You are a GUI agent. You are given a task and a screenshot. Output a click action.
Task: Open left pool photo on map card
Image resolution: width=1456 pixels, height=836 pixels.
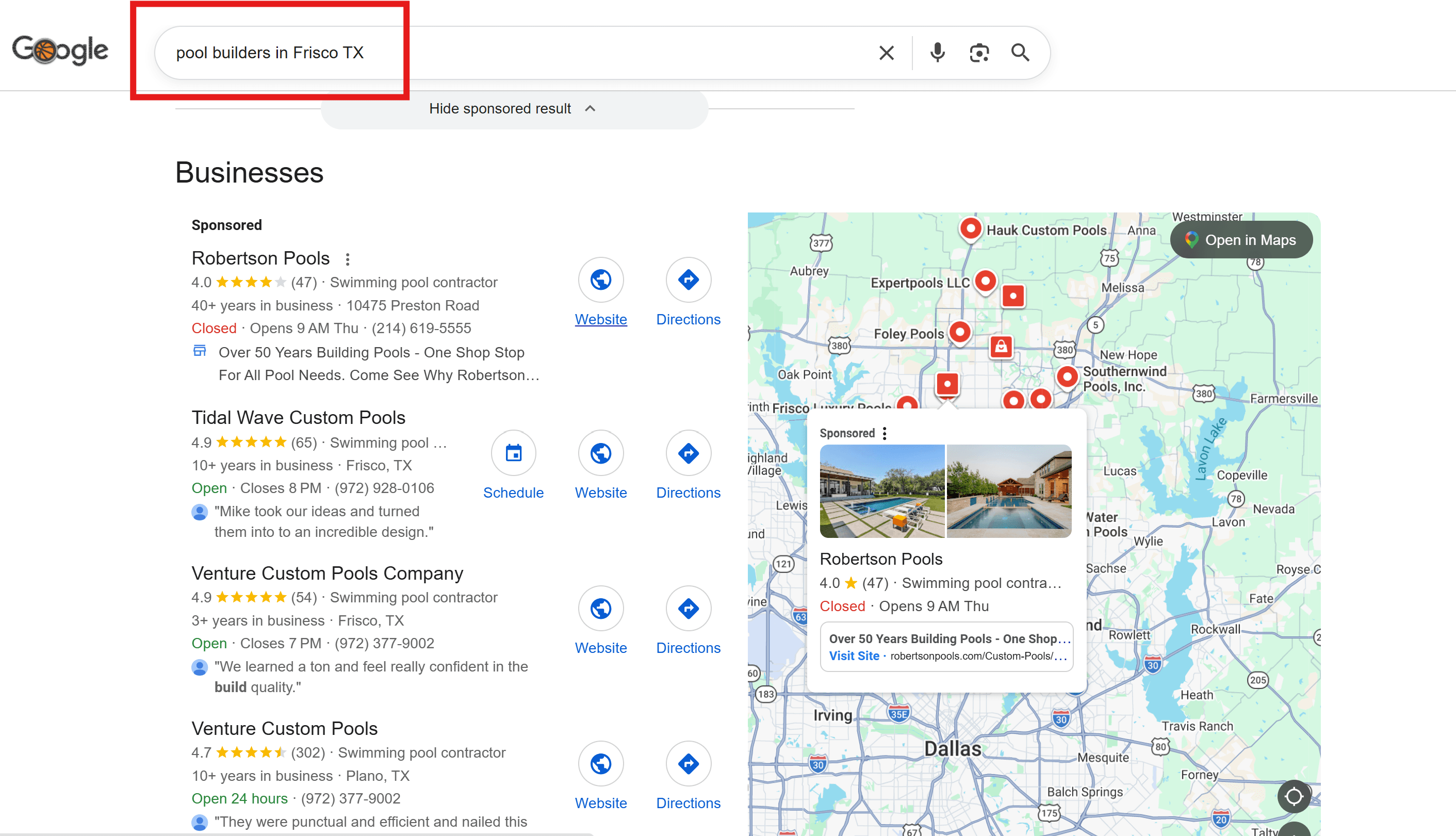point(882,491)
